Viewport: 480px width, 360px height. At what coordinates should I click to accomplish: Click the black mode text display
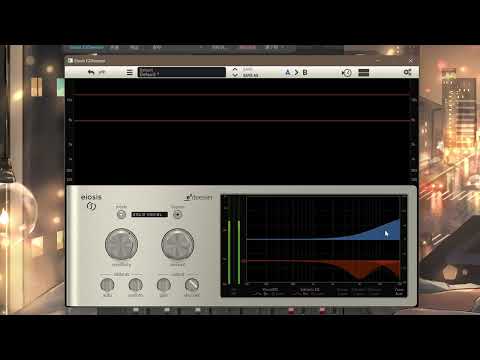[150, 214]
